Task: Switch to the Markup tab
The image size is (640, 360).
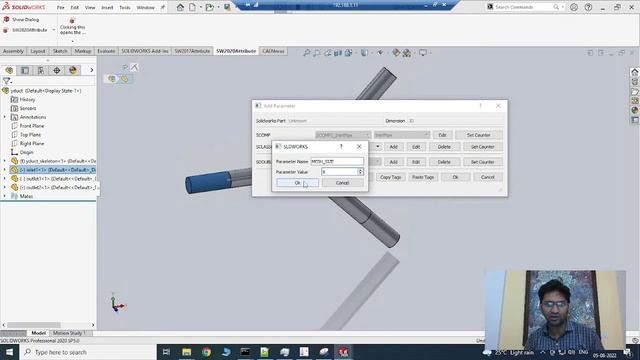Action: pyautogui.click(x=82, y=51)
